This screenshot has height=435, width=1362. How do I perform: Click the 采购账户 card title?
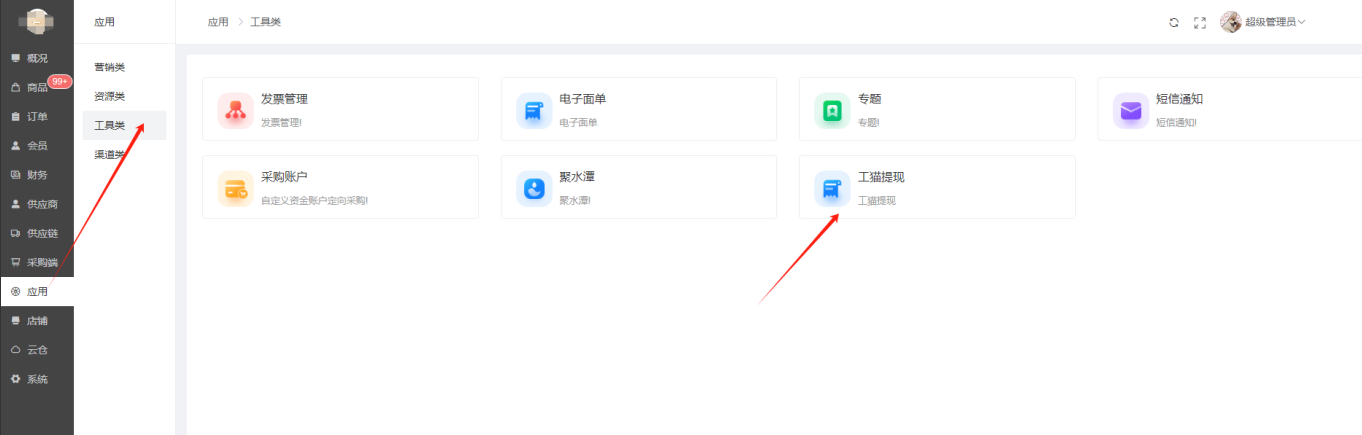pyautogui.click(x=284, y=177)
